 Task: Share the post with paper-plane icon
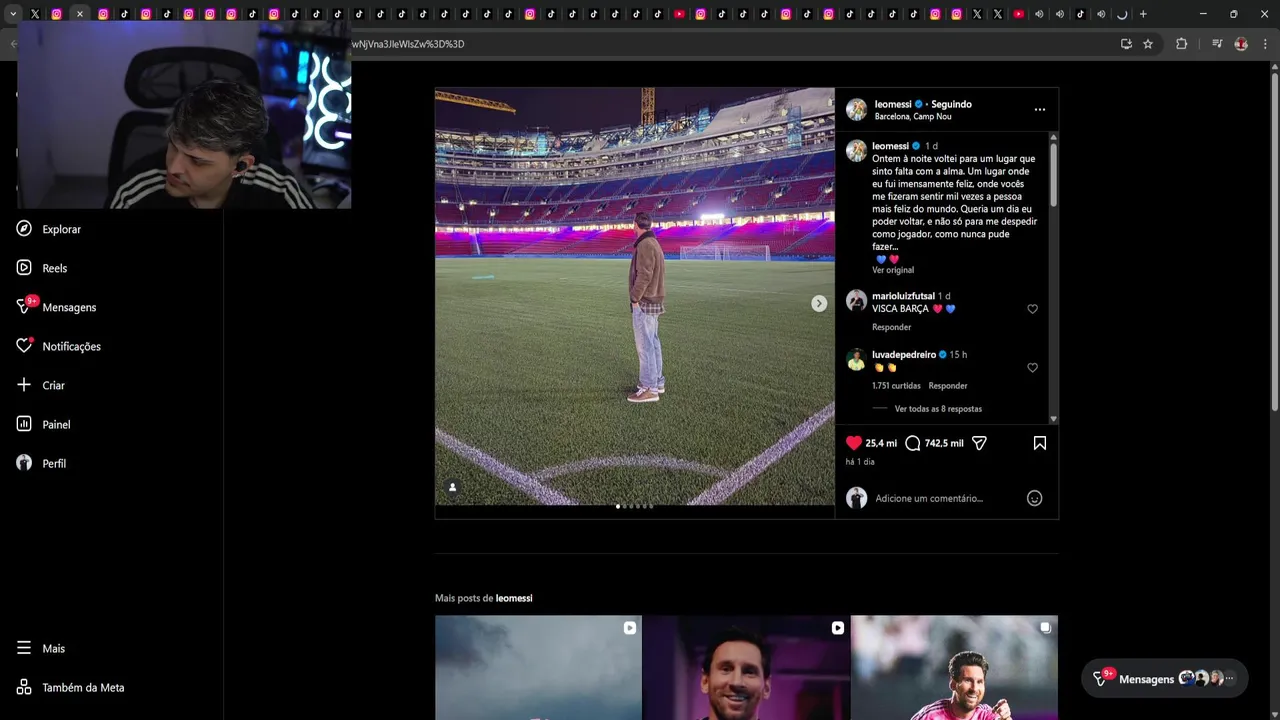pyautogui.click(x=979, y=443)
